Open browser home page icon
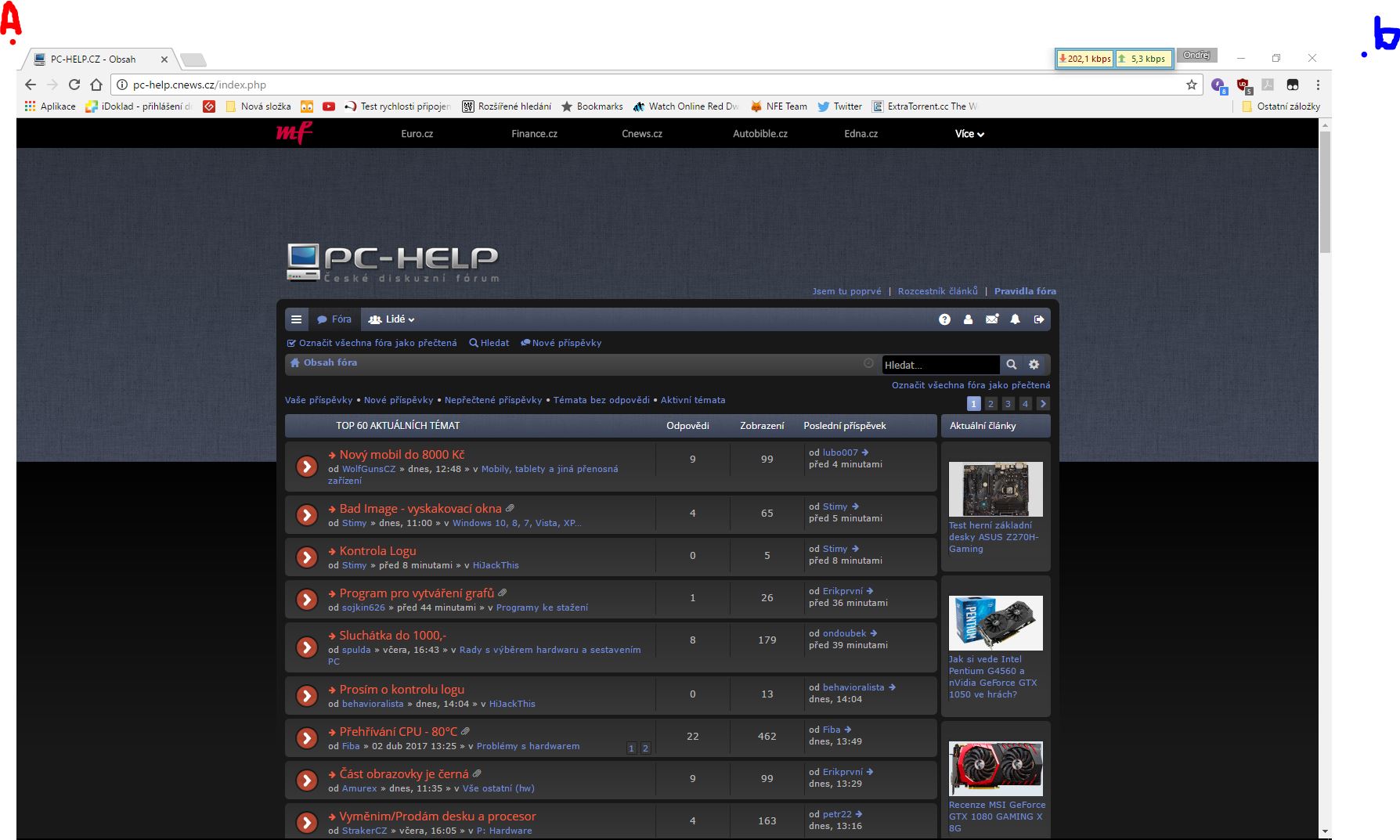The image size is (1400, 840). click(96, 85)
